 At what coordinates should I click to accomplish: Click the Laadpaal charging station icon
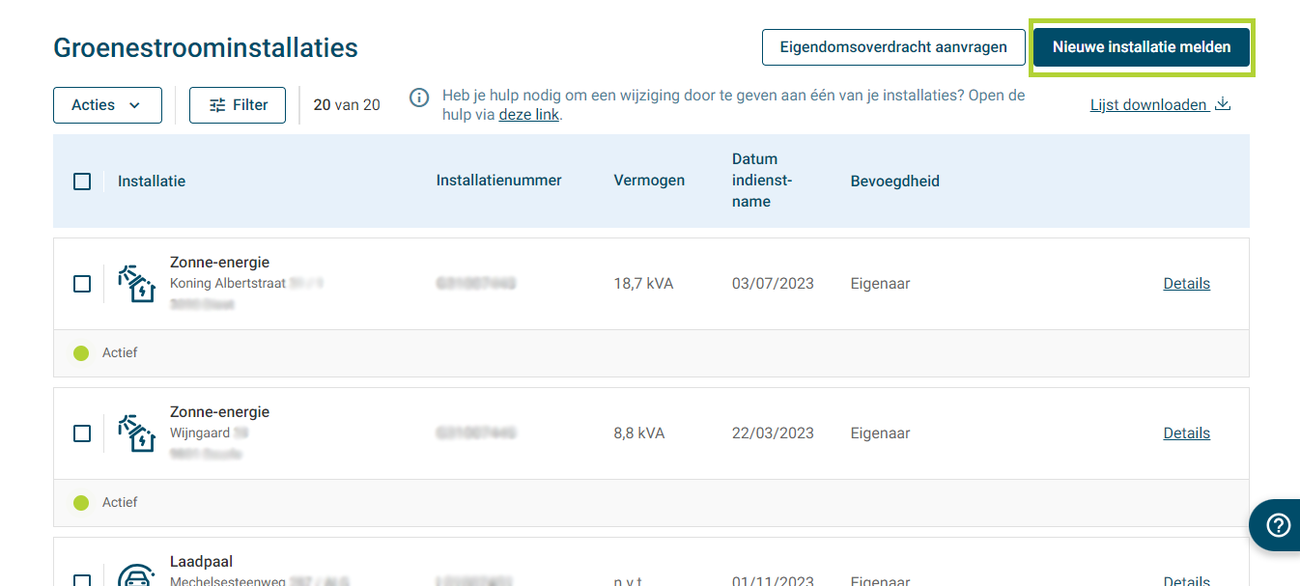coord(137,576)
